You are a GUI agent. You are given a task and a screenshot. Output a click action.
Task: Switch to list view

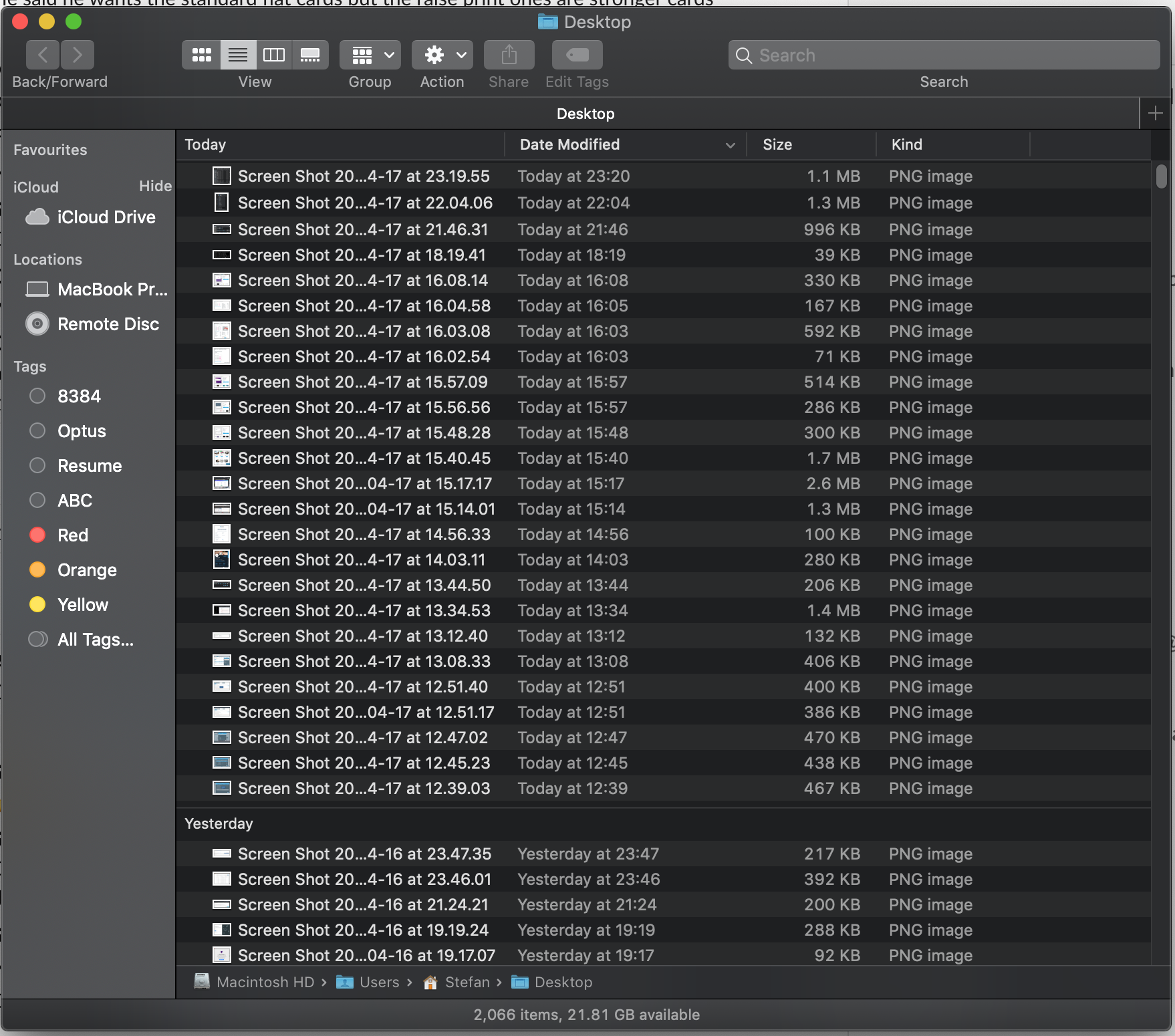[x=238, y=55]
